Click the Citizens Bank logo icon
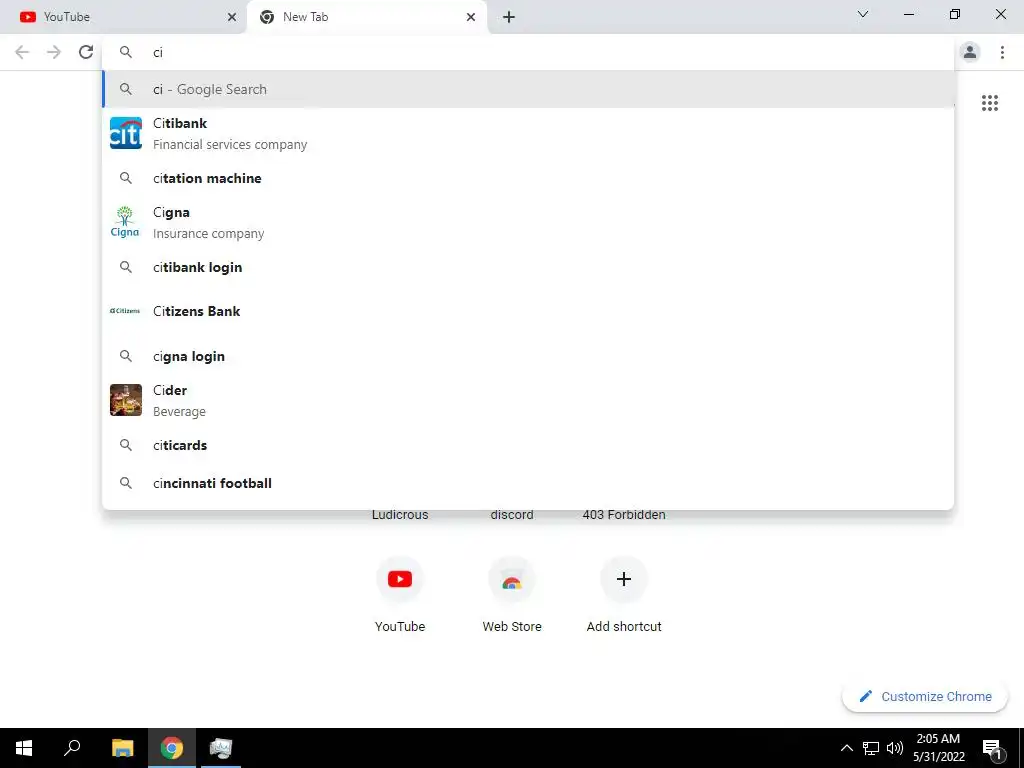Screen dimensions: 1024x768 (125, 311)
